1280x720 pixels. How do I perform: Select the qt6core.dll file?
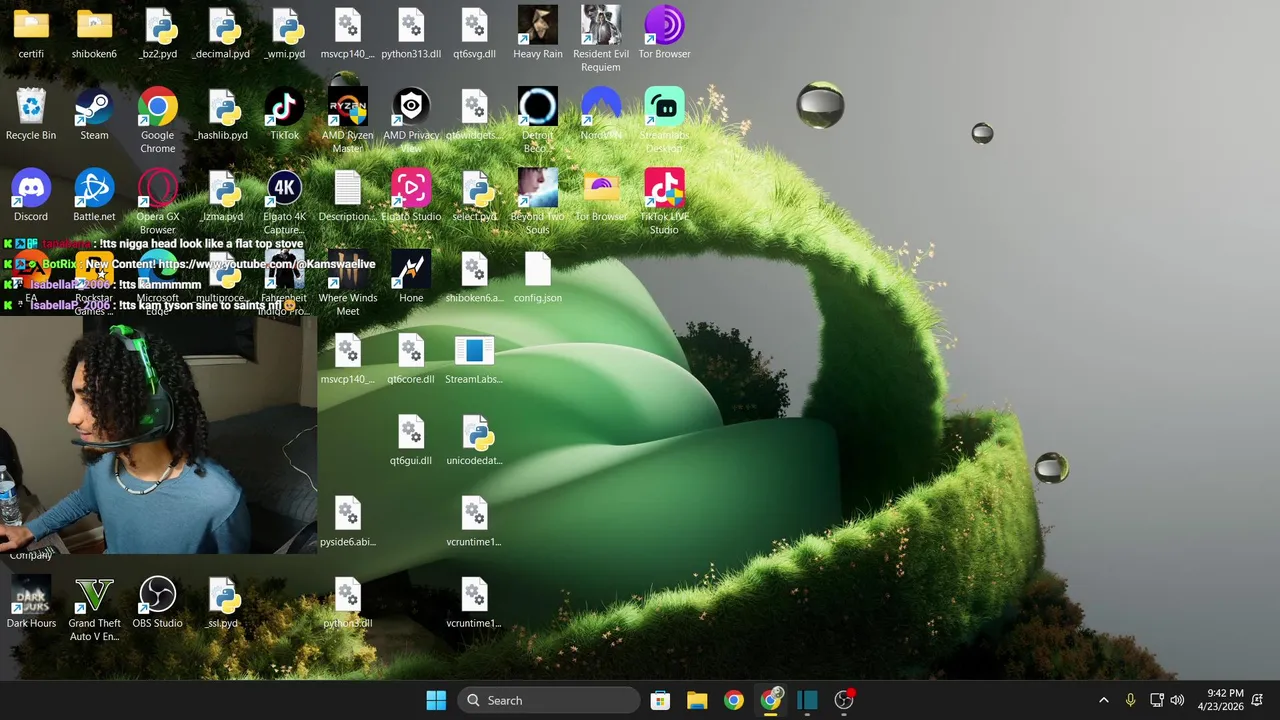click(411, 358)
